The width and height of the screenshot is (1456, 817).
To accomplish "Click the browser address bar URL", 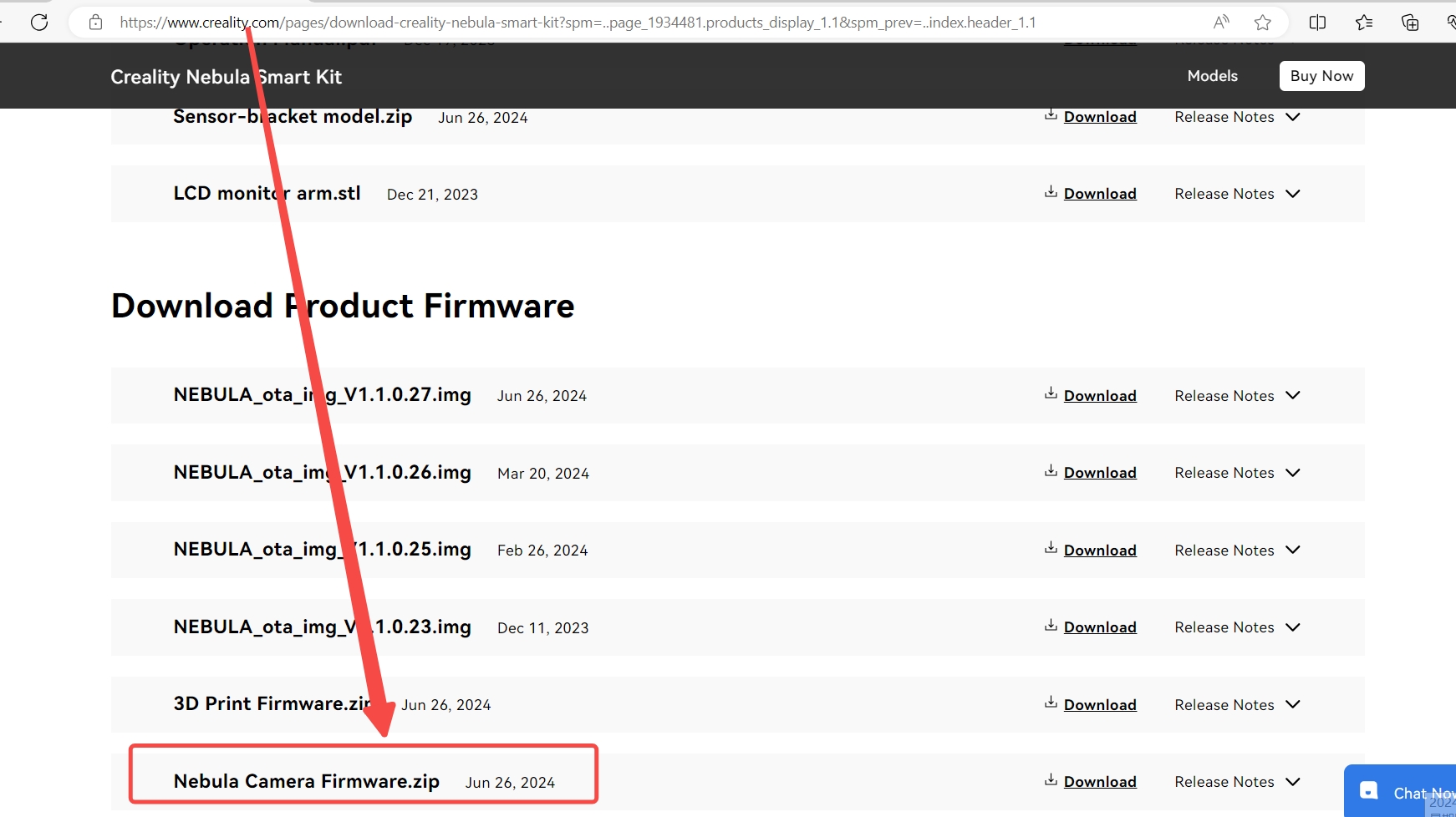I will [578, 23].
